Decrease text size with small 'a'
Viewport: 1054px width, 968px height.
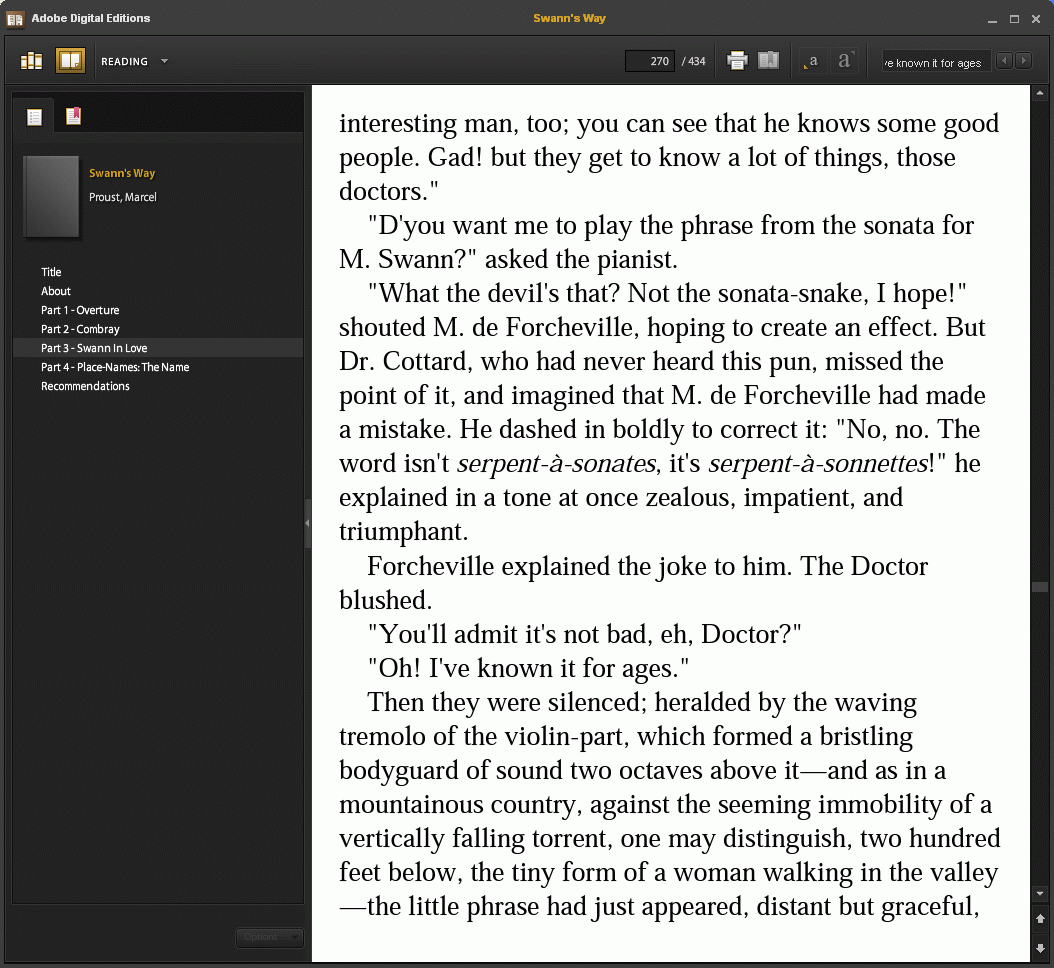812,61
